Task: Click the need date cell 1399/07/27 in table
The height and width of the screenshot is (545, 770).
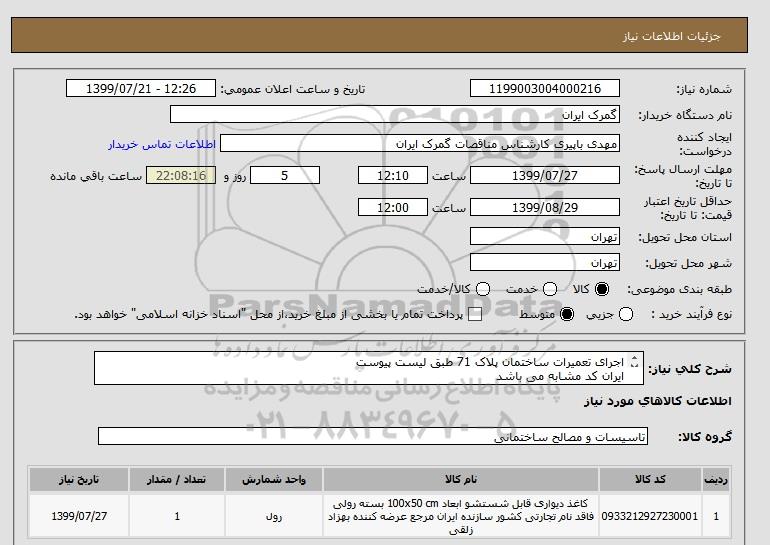Action: coord(79,516)
